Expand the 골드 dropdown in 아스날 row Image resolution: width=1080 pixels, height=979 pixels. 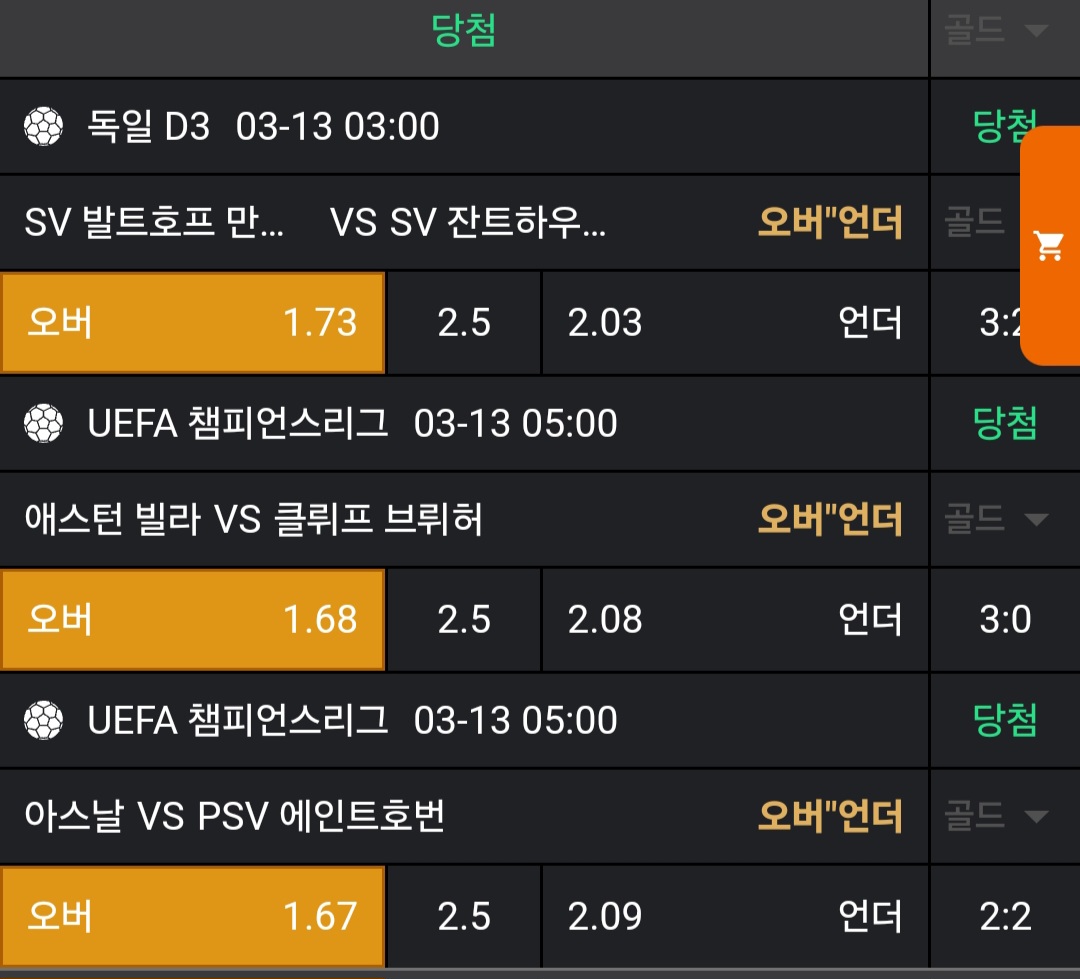tap(996, 817)
